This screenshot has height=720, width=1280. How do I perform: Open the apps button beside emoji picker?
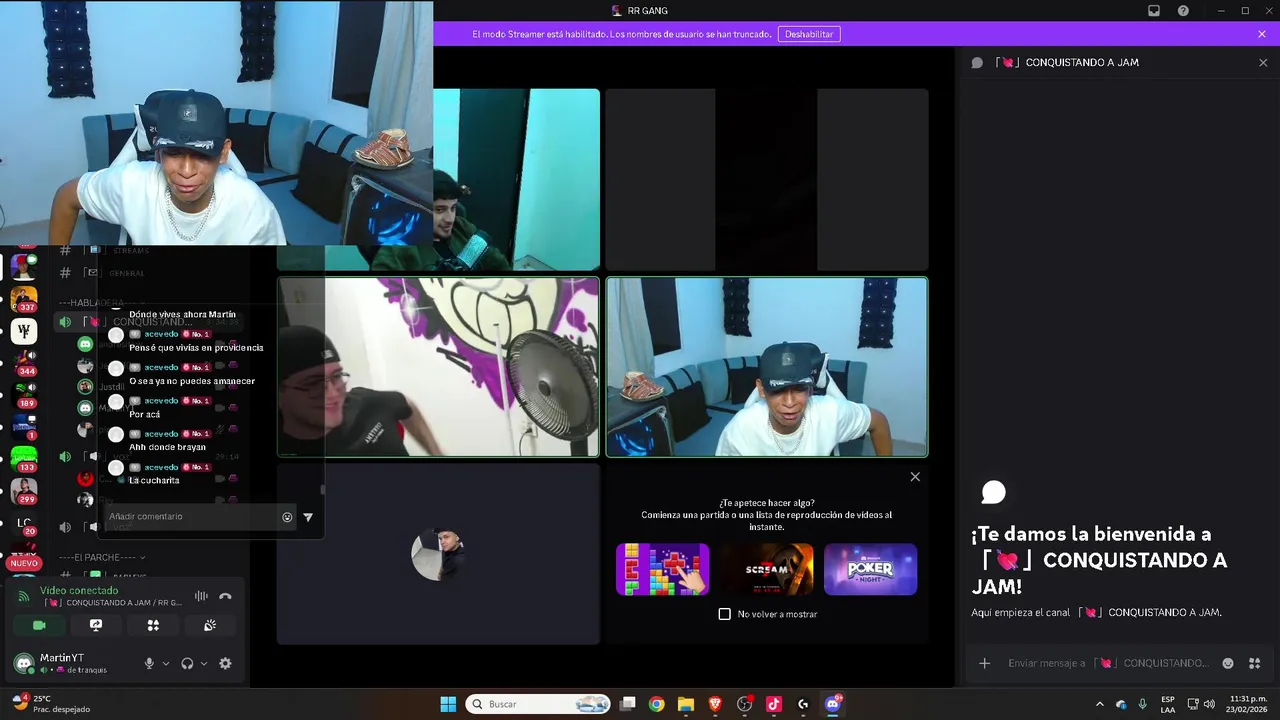pyautogui.click(x=1254, y=663)
